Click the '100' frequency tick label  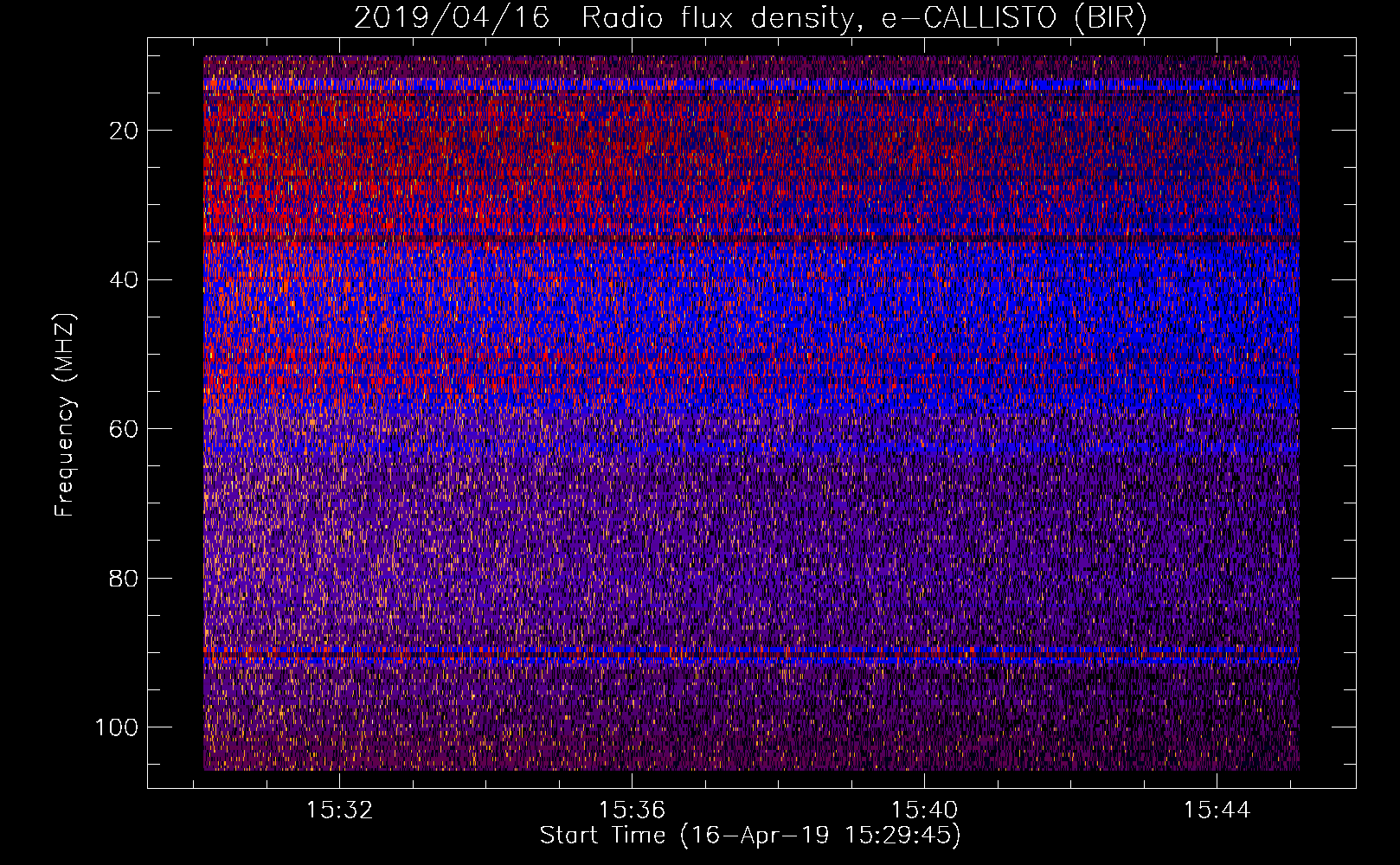[117, 727]
